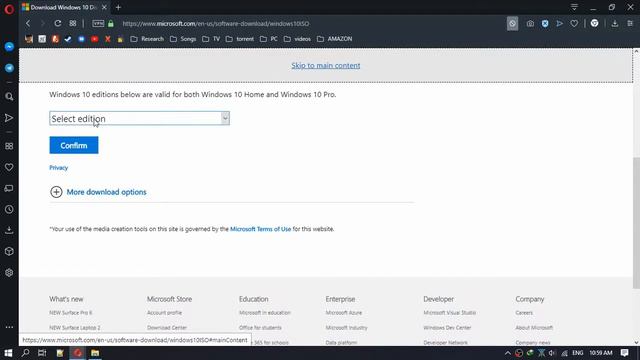Open the PC bookmarks folder
640x360 pixels.
269,39
